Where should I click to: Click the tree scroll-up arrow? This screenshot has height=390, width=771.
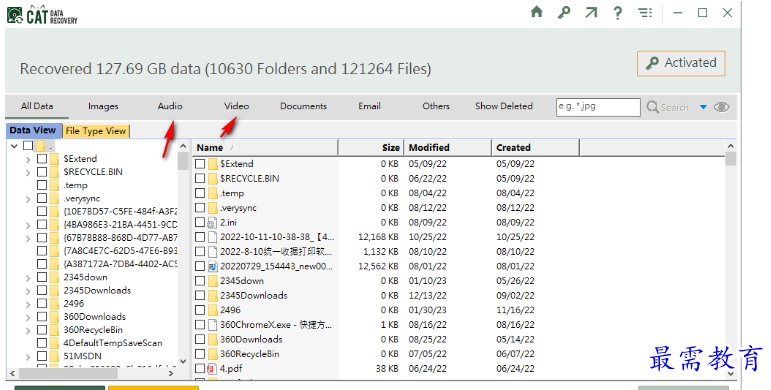[183, 146]
